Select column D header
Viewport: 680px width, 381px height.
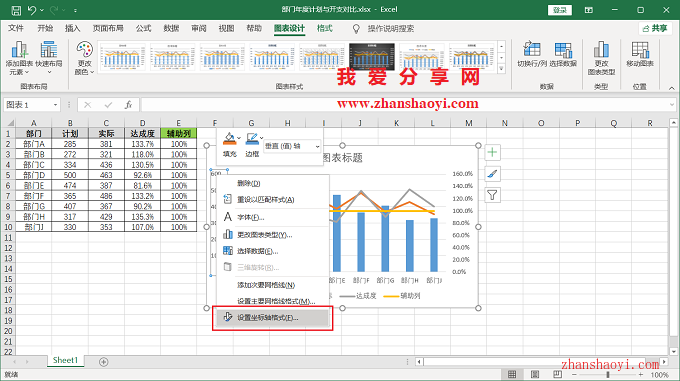142,123
